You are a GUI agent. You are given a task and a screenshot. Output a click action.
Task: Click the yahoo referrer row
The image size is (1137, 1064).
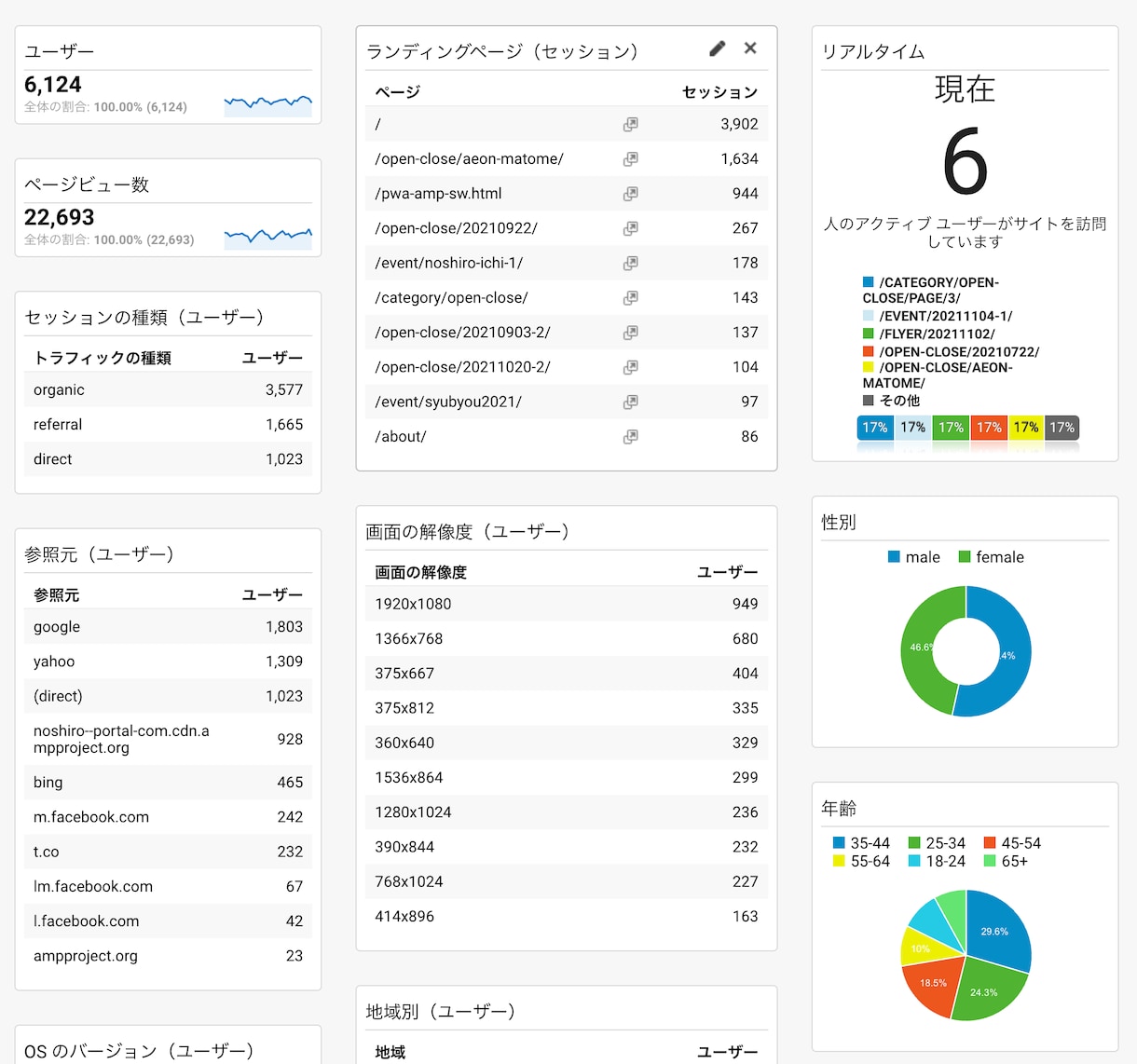pyautogui.click(x=168, y=662)
